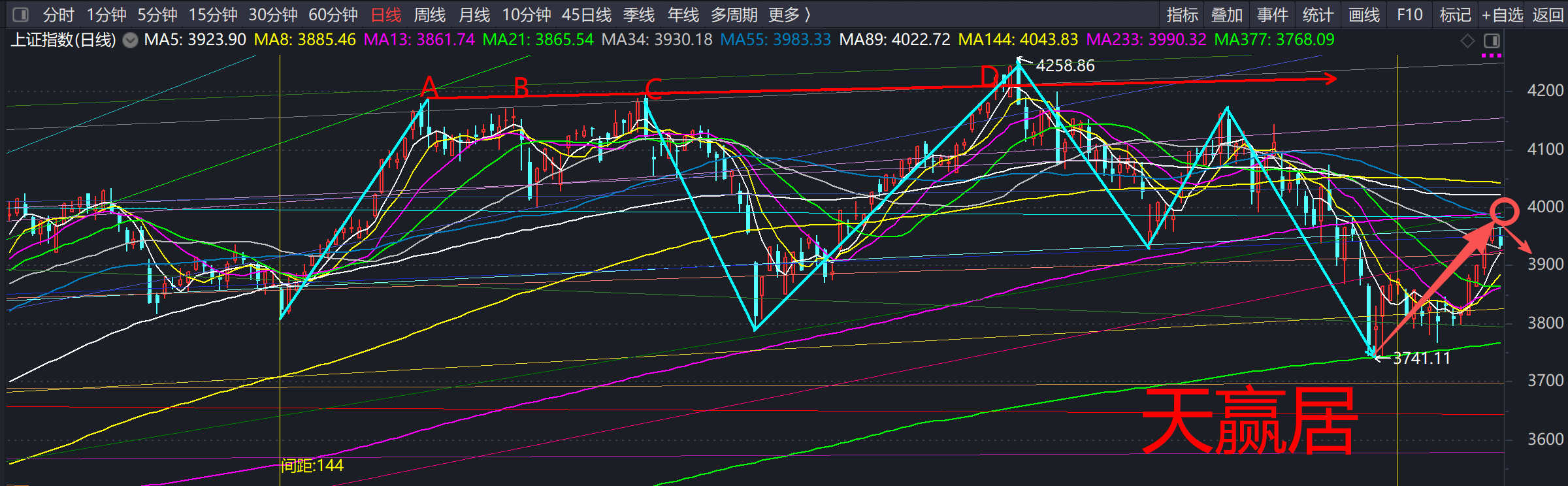The image size is (1568, 486).
Task: Open the F10 company info
Action: [1410, 14]
